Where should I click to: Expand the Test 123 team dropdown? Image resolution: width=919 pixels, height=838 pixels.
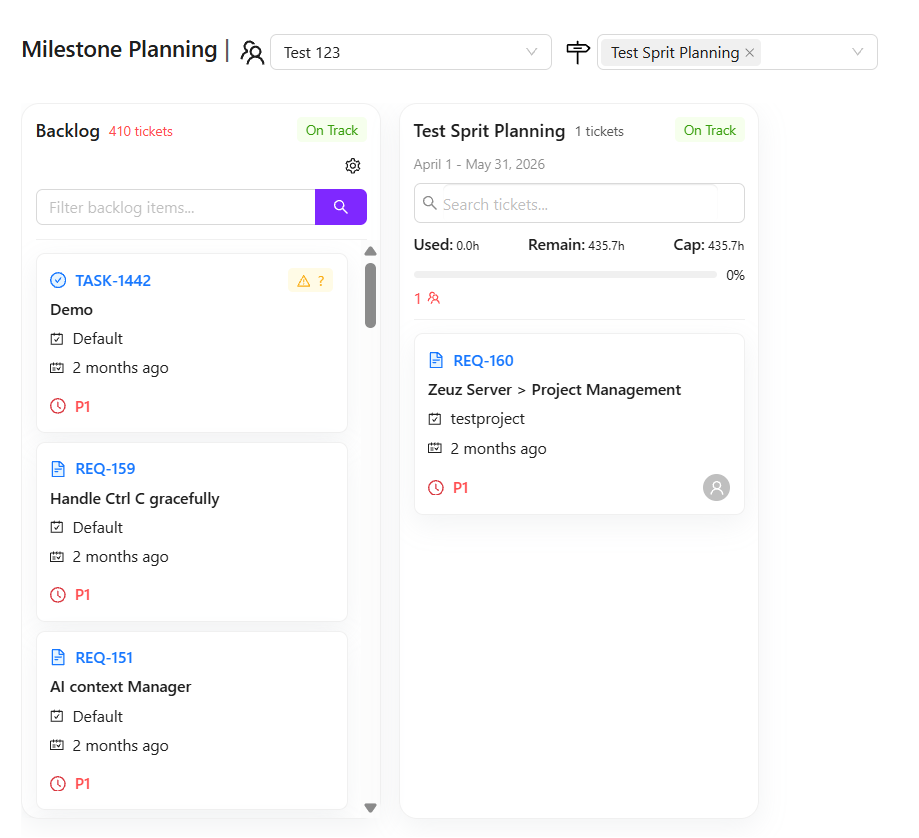pyautogui.click(x=532, y=52)
